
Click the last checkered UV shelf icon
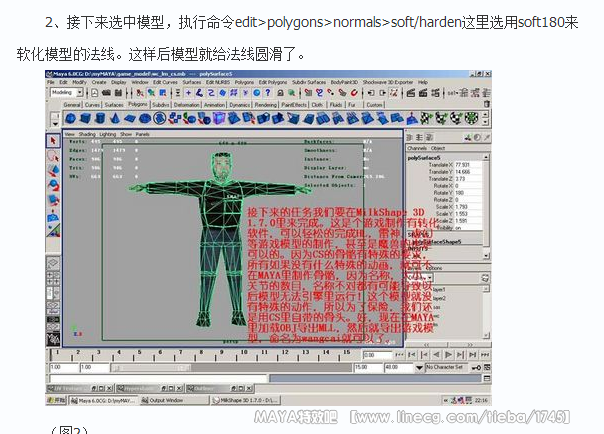[x=471, y=118]
